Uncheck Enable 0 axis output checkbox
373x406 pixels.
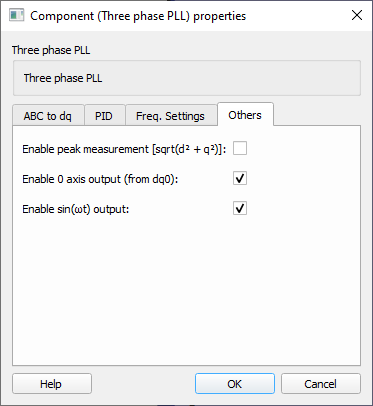240,178
